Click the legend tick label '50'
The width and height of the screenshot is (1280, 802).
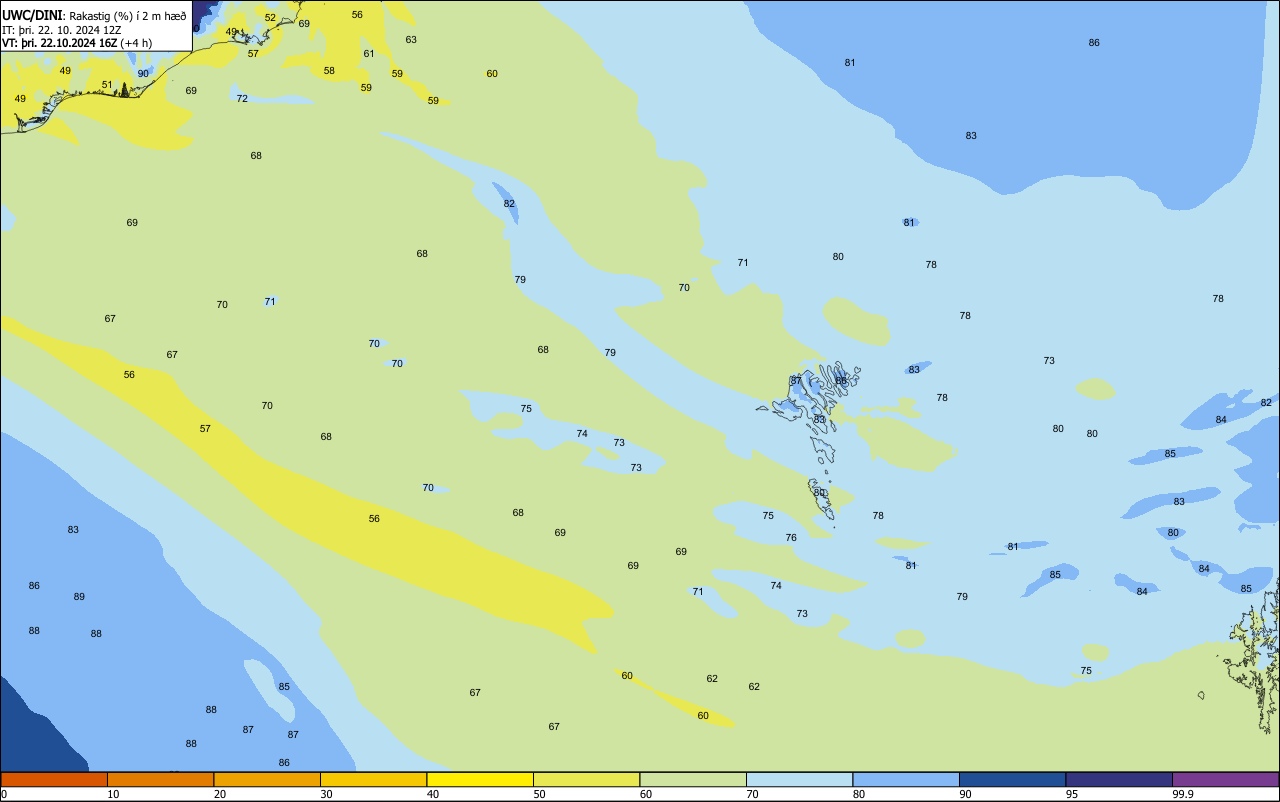[x=539, y=794]
